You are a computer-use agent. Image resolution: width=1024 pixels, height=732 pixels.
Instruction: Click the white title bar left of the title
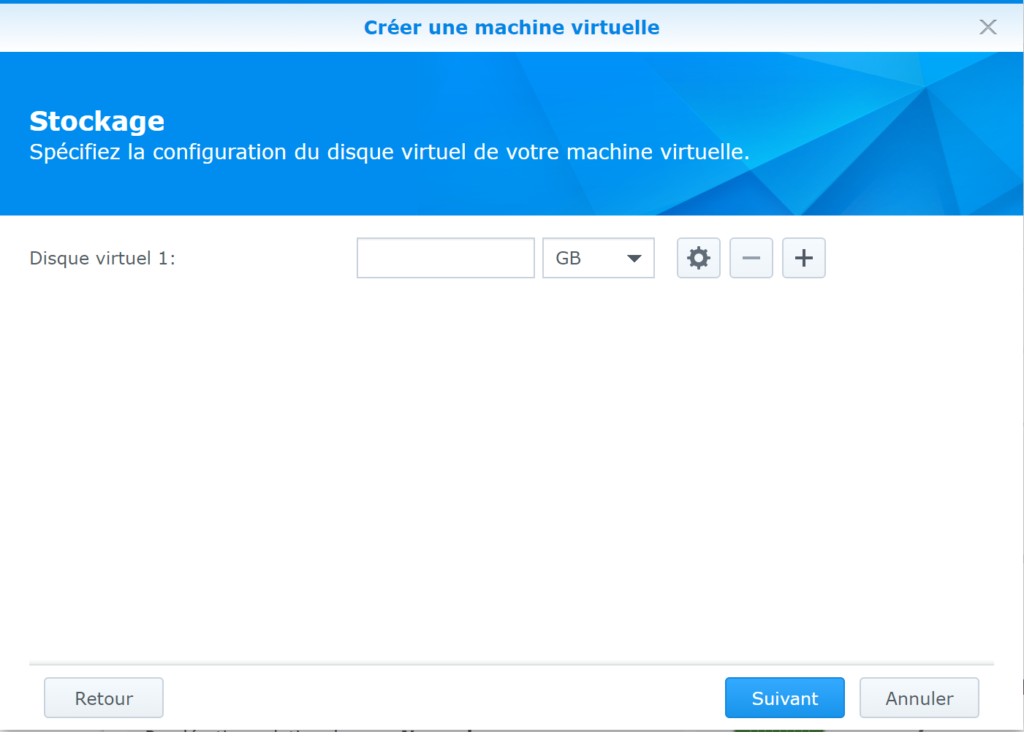tap(150, 27)
